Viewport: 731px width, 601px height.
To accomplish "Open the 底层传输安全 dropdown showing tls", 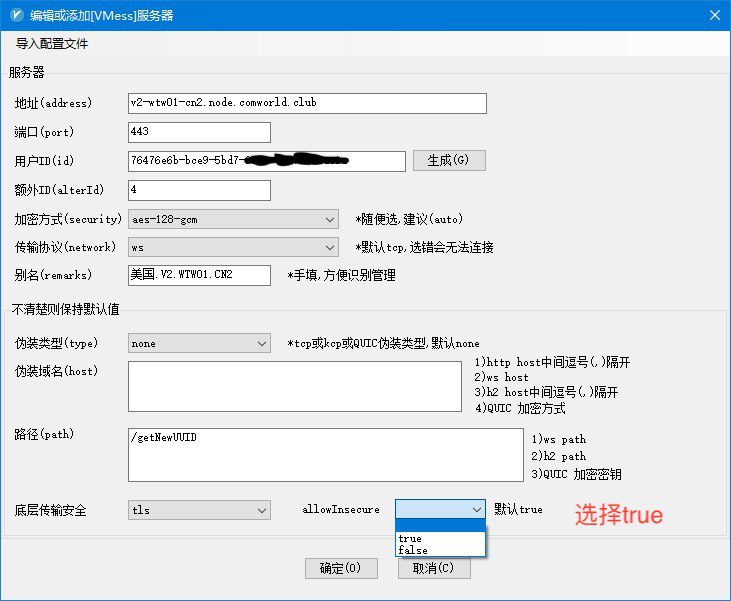I will 199,510.
